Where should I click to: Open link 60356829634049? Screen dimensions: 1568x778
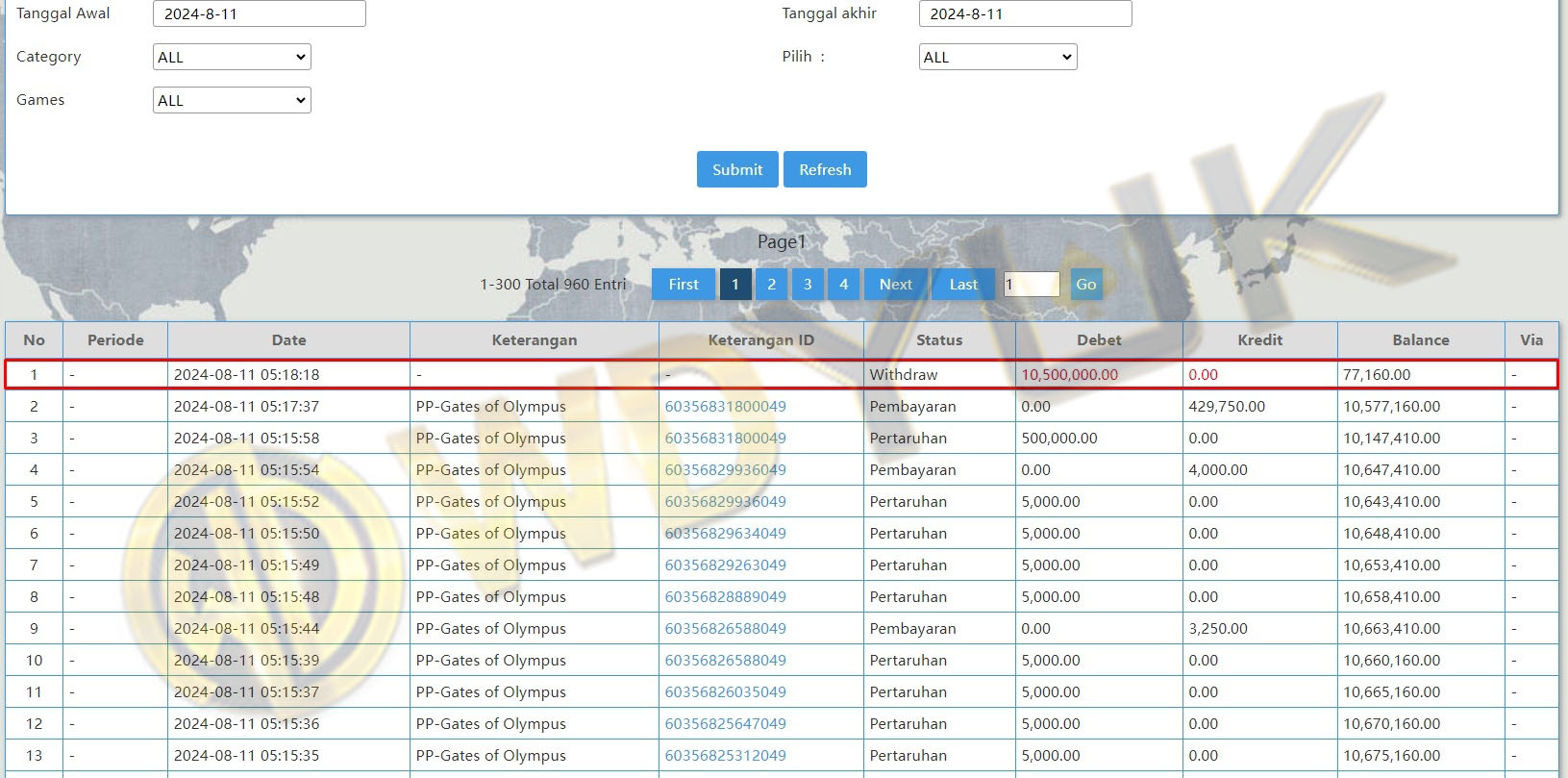tap(725, 533)
